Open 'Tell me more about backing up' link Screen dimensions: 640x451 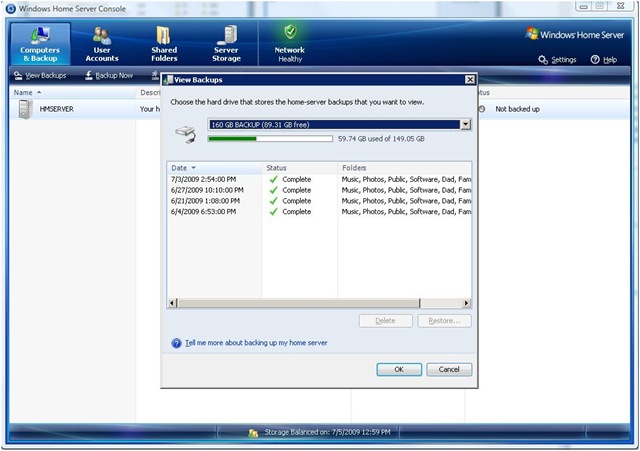coord(256,343)
